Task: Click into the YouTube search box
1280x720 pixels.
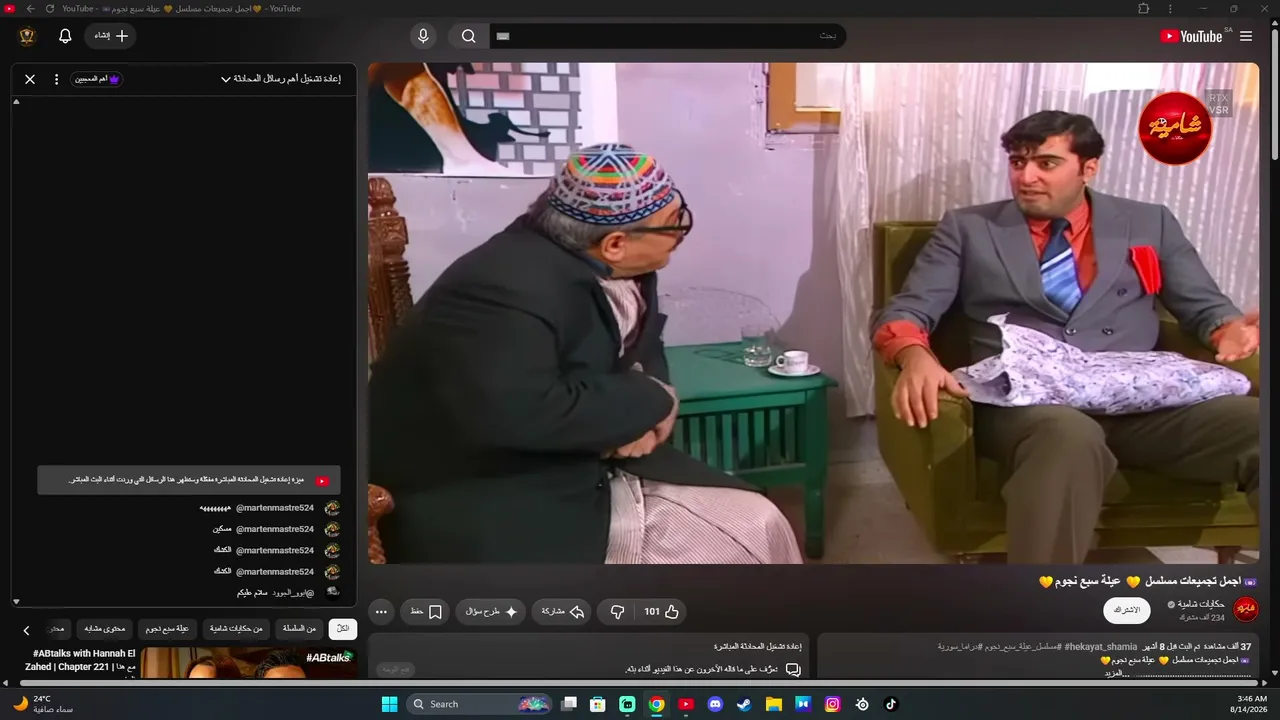Action: tap(667, 36)
